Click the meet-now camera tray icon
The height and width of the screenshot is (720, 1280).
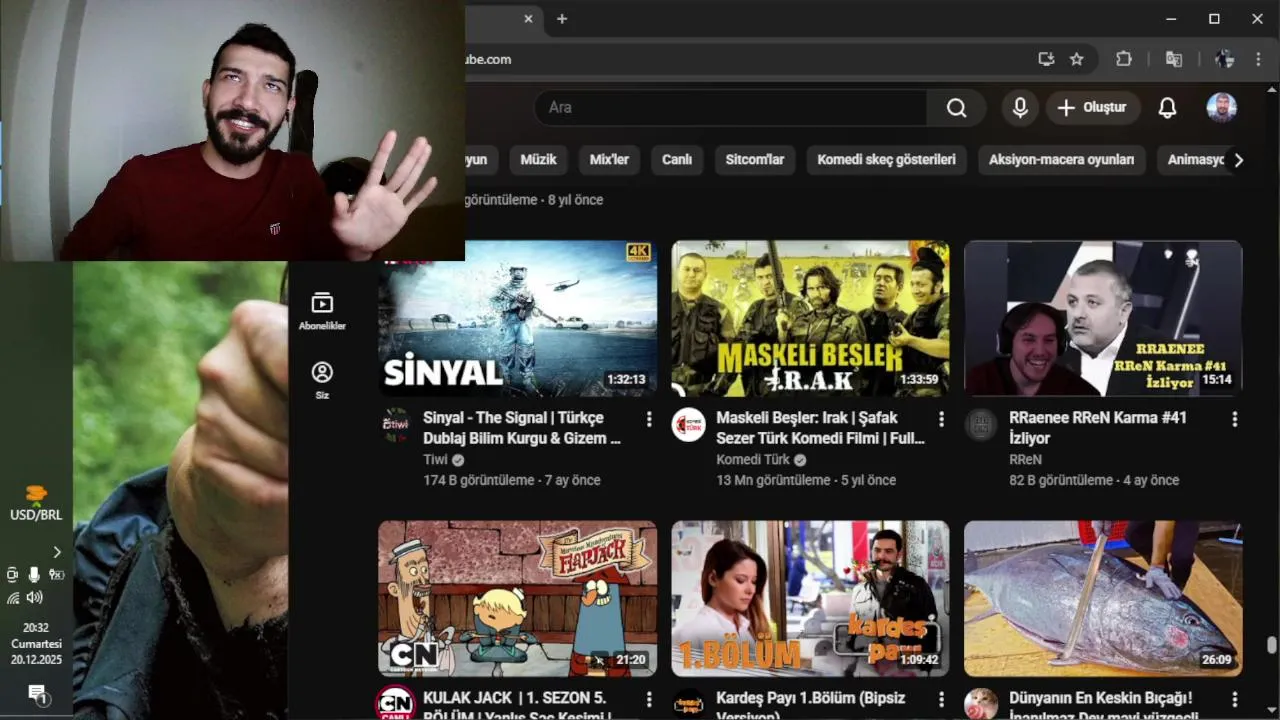coord(12,574)
